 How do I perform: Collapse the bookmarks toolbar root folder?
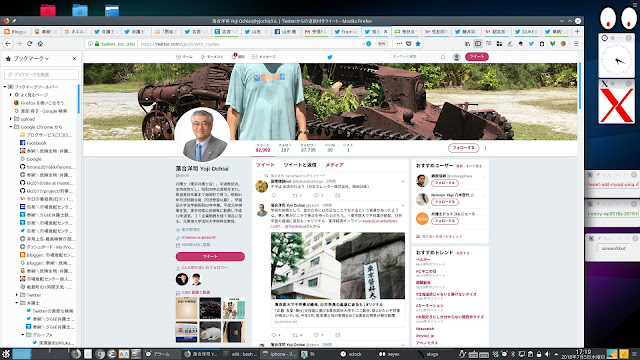5,87
